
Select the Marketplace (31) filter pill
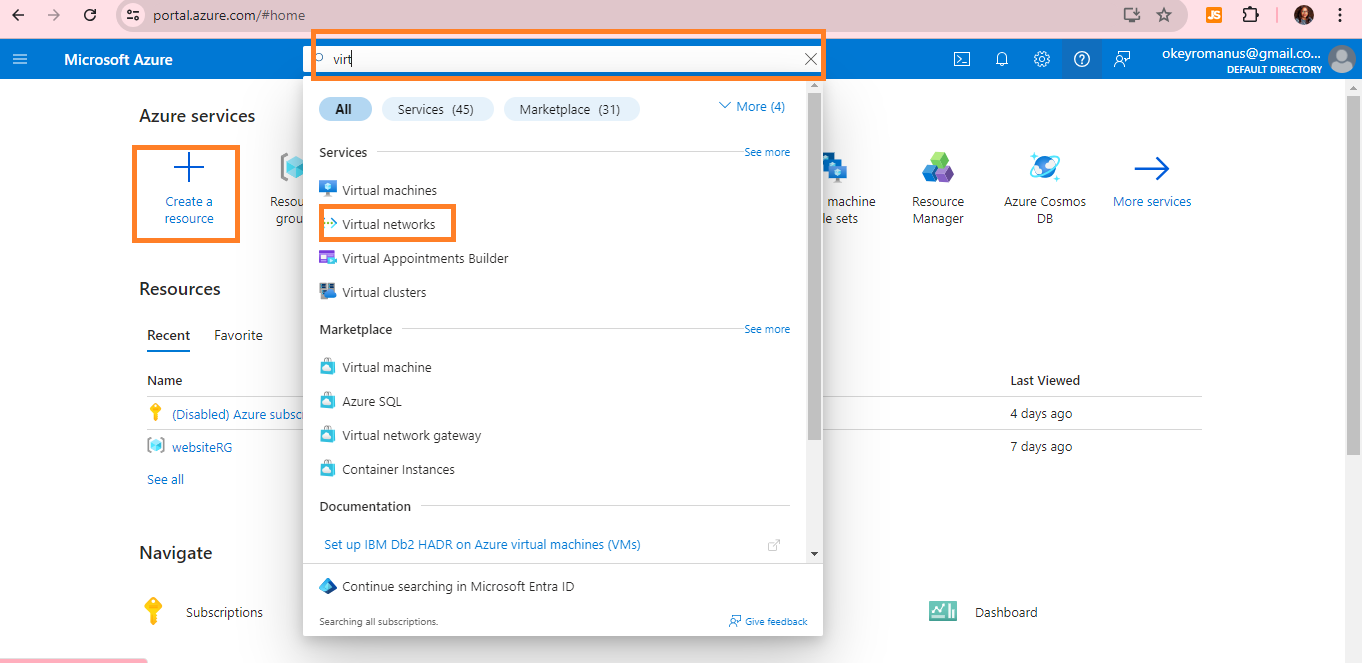[570, 109]
